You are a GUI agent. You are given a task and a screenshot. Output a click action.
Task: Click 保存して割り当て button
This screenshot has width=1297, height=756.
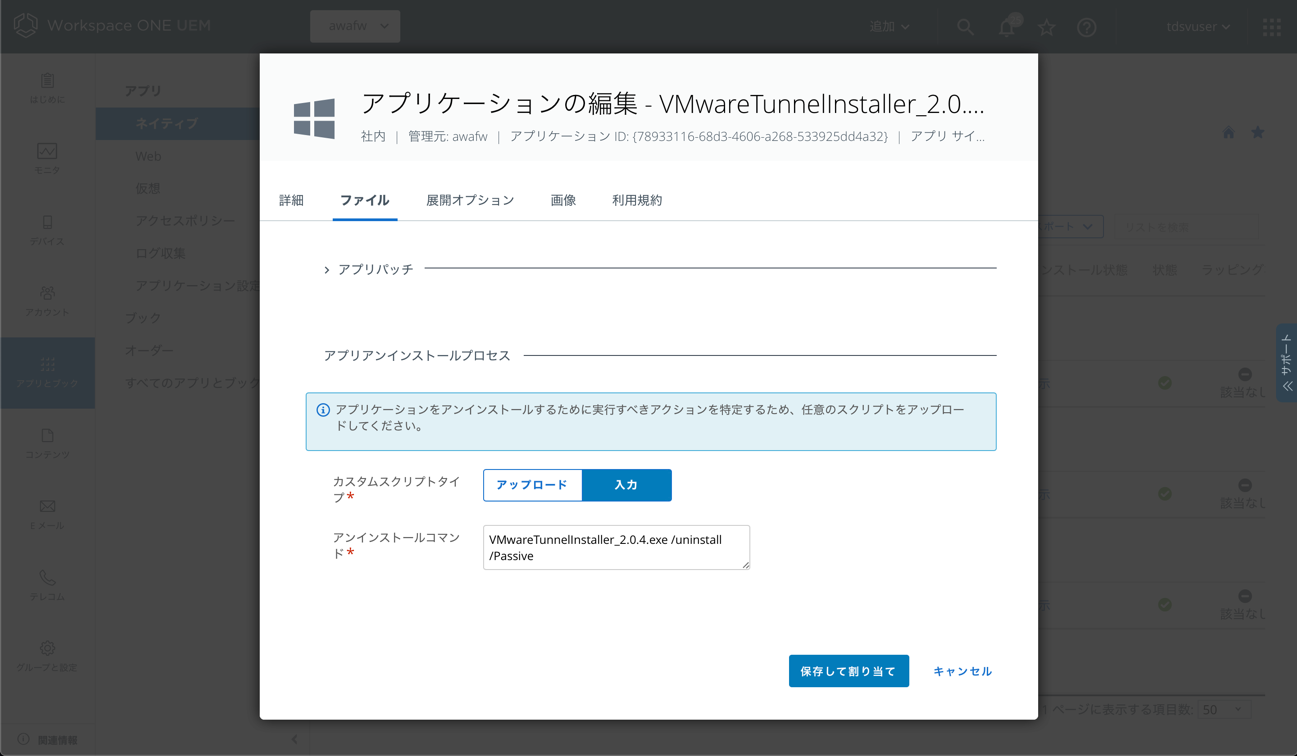(x=849, y=671)
